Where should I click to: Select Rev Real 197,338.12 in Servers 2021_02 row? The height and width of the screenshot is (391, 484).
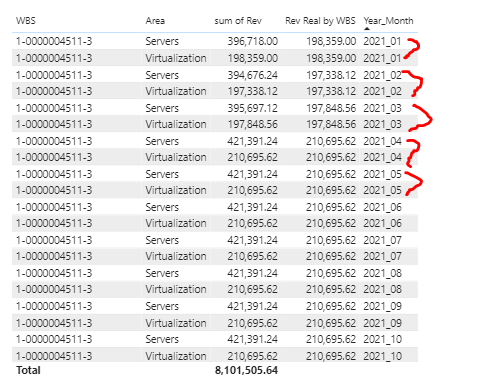click(331, 75)
